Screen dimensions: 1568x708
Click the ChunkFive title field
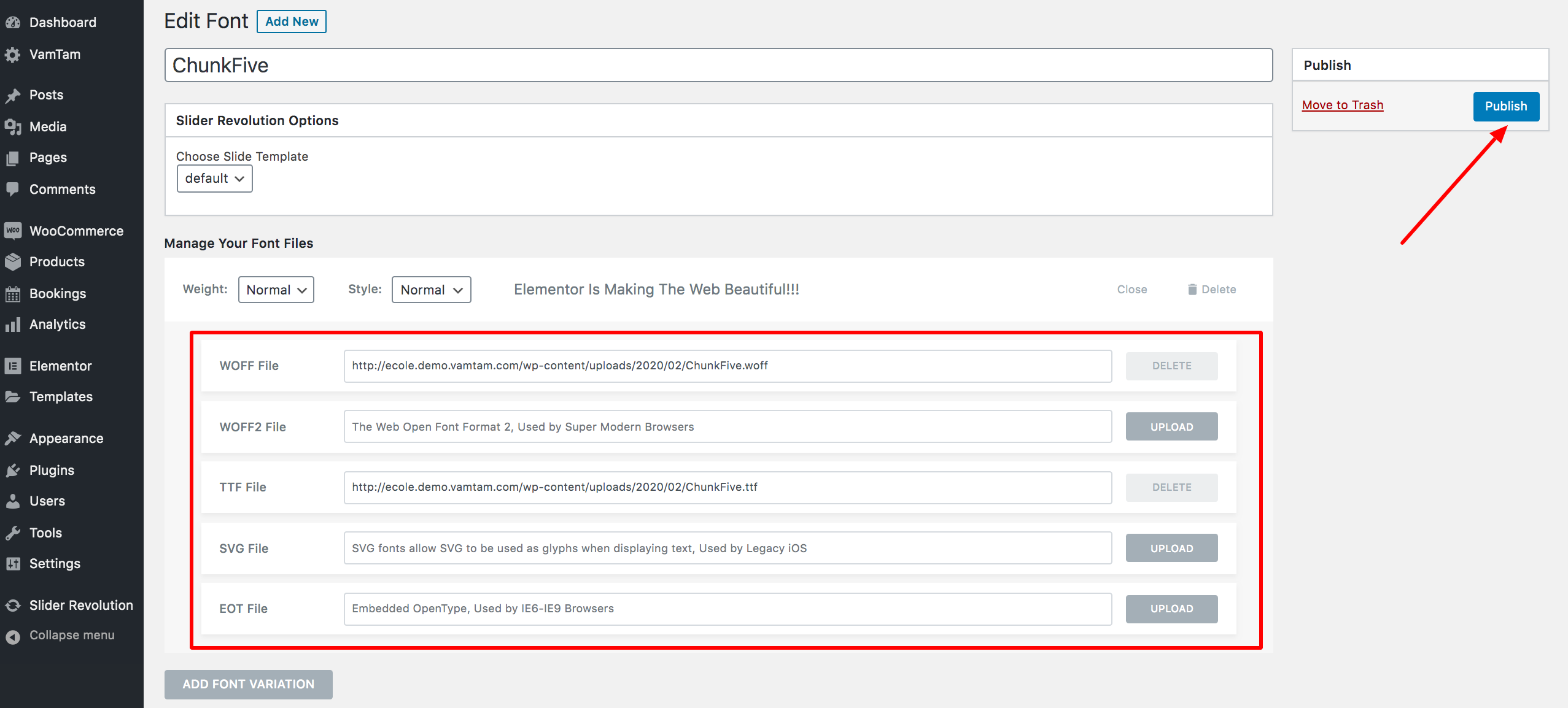[x=718, y=65]
